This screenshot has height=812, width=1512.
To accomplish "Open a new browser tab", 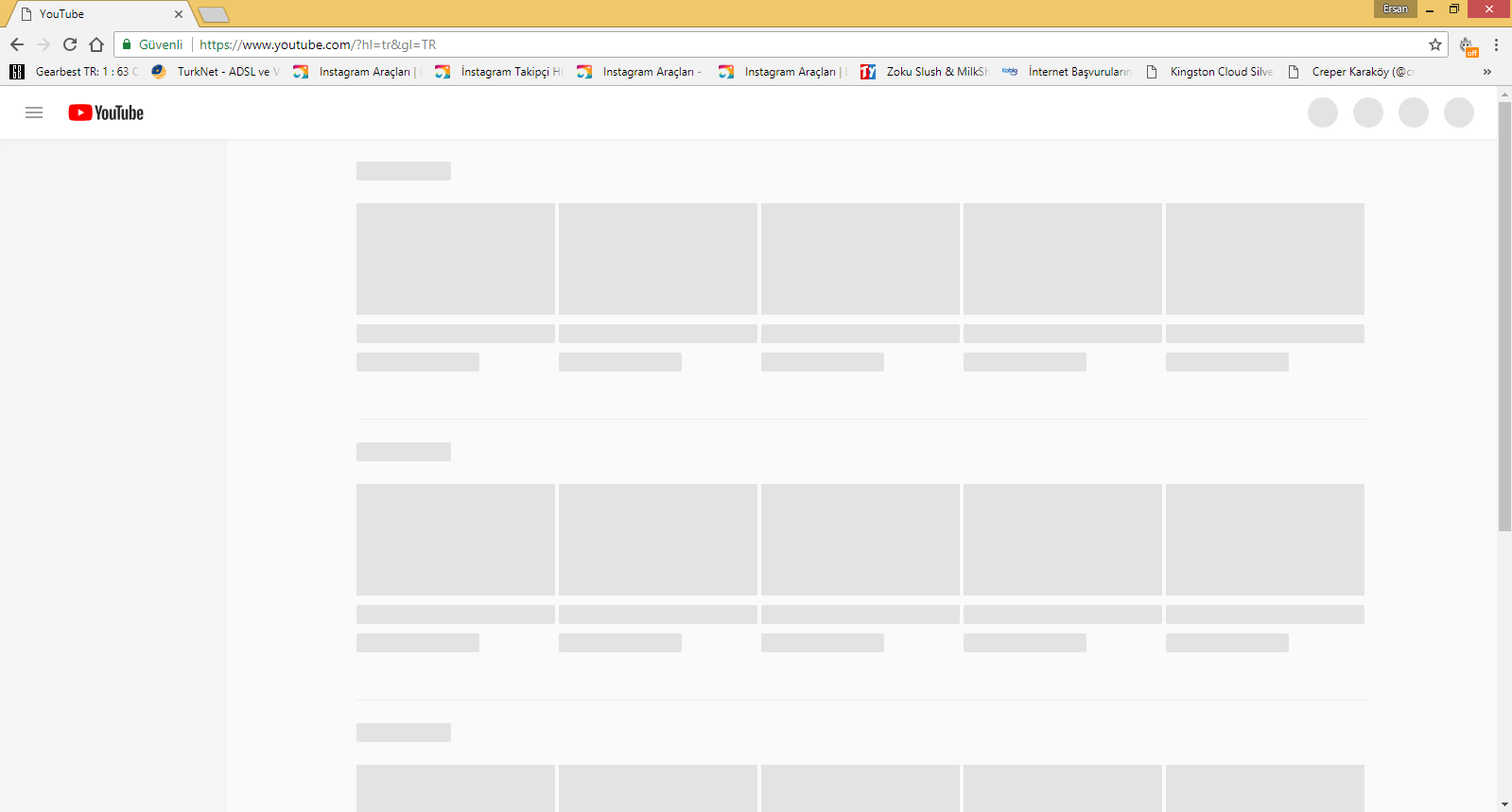I will [x=214, y=14].
